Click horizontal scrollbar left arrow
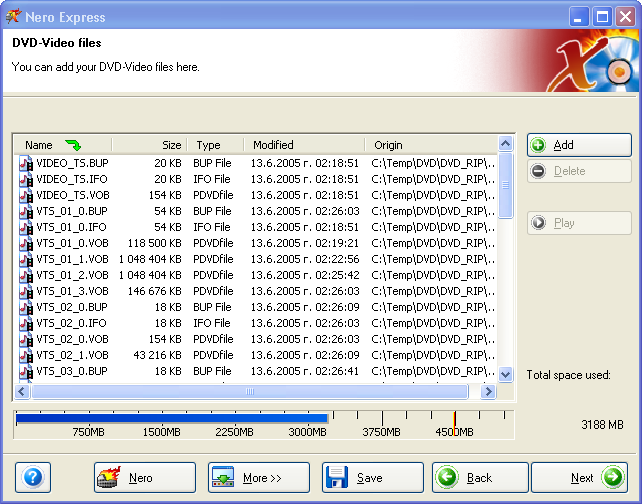Screen dimensions: 642x504 point(22,391)
